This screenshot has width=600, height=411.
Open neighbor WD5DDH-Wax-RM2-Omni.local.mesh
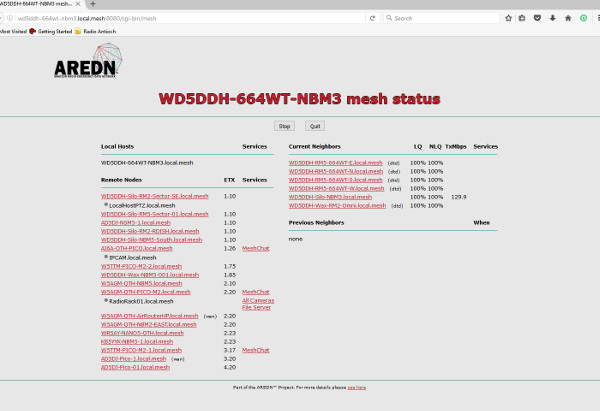tap(338, 206)
